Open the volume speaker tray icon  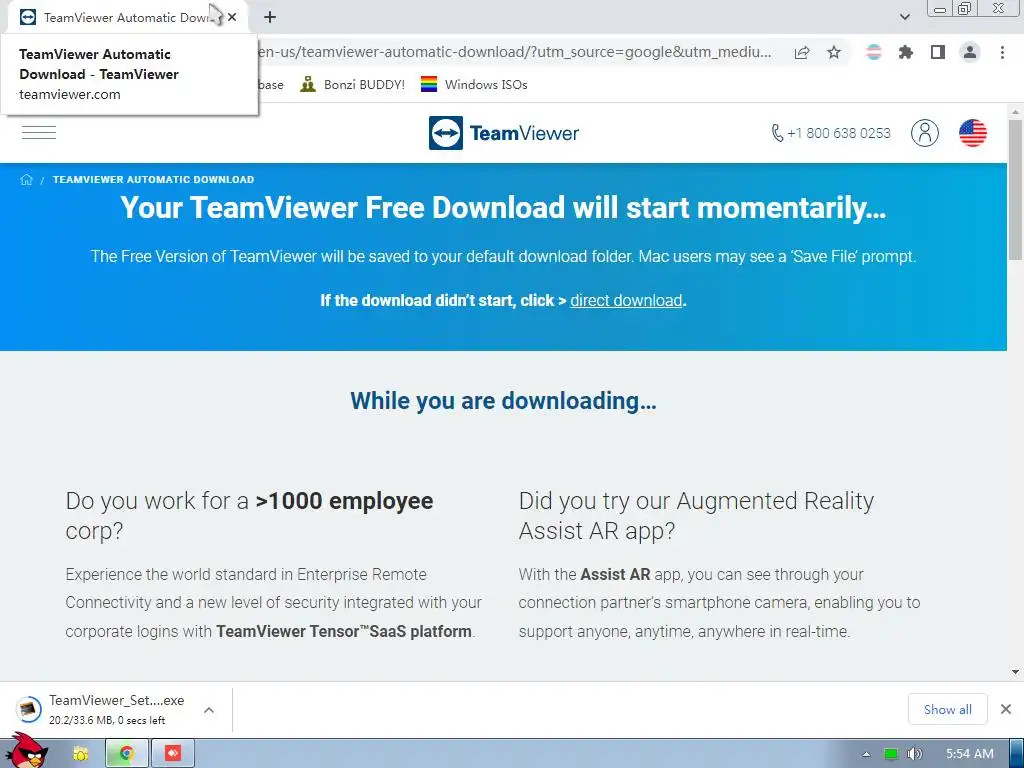coord(914,754)
